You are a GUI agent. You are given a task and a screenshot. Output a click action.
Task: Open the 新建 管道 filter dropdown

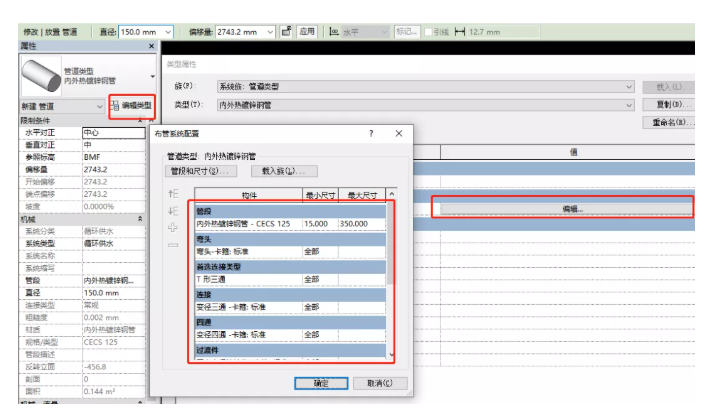pyautogui.click(x=99, y=106)
